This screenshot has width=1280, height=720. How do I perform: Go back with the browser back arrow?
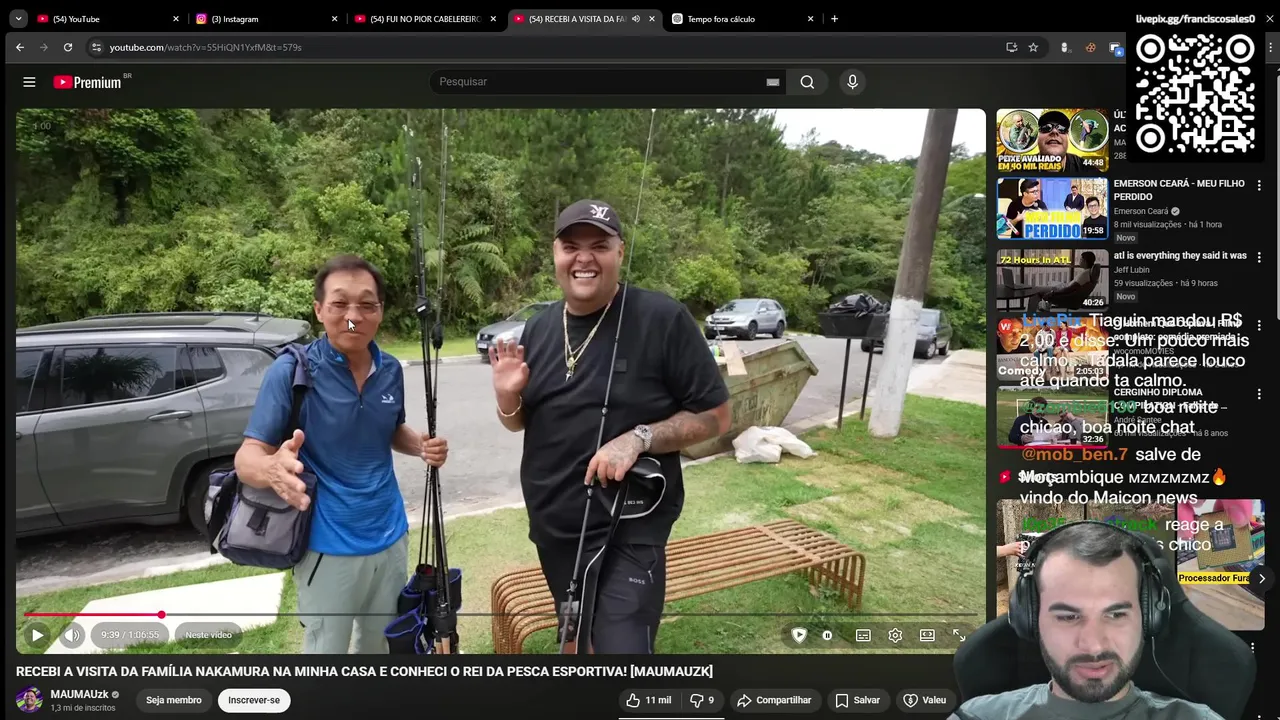pyautogui.click(x=20, y=47)
